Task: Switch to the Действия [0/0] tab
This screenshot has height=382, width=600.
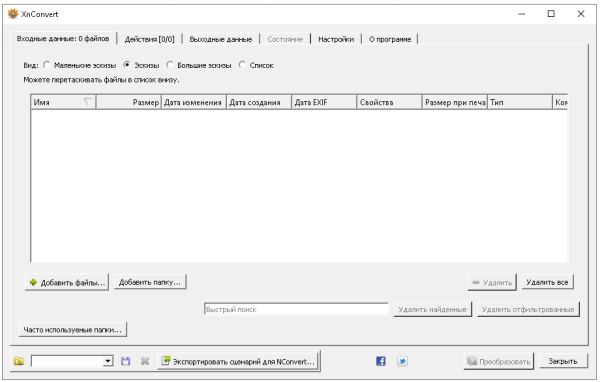Action: click(x=150, y=39)
